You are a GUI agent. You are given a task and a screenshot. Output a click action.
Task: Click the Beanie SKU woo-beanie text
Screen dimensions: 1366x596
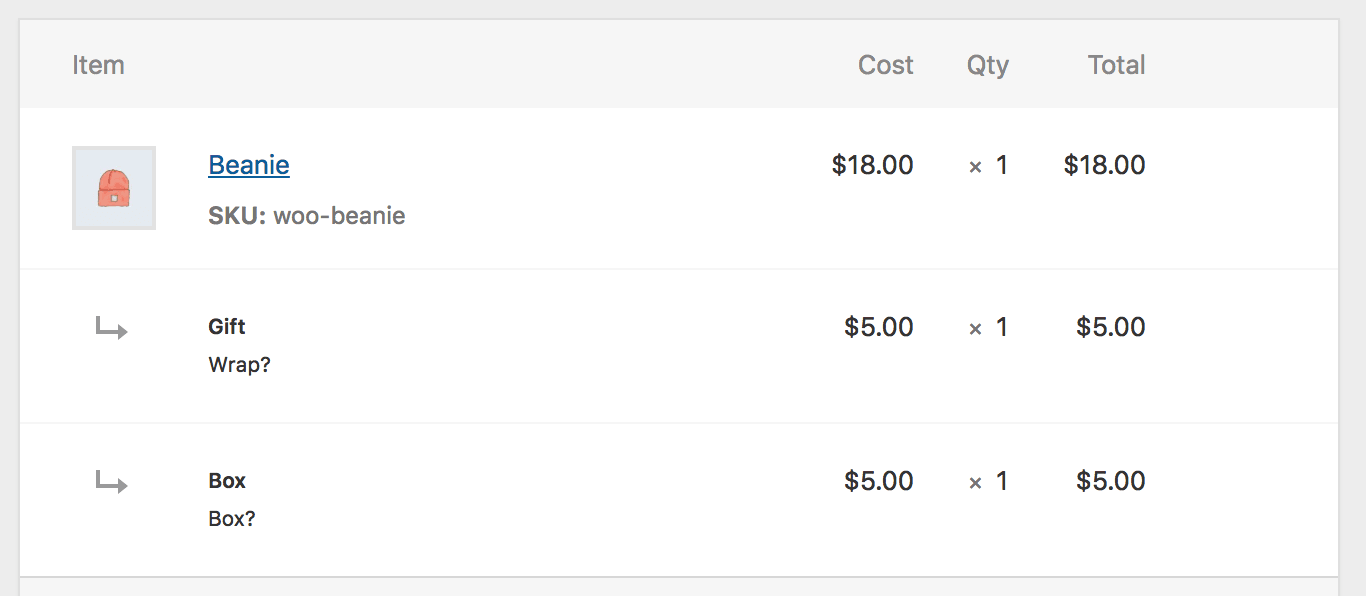tap(306, 216)
